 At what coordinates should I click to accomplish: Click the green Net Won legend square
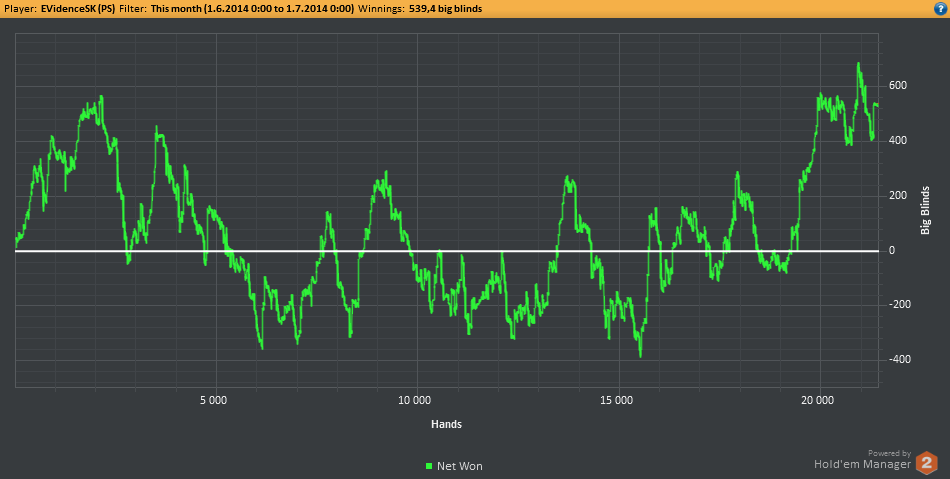429,466
